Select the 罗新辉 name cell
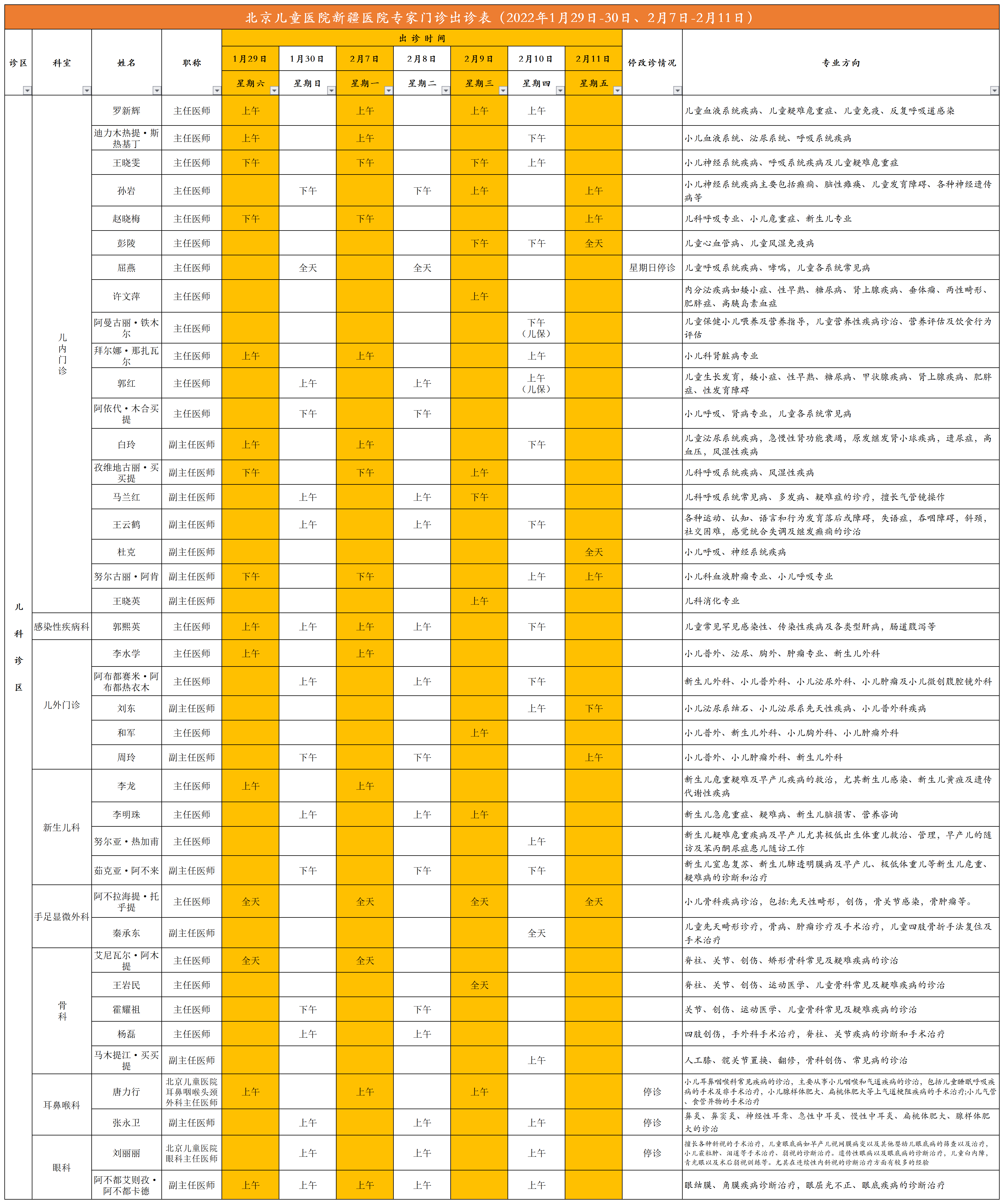Viewport: 1004px width, 1204px height. click(126, 111)
